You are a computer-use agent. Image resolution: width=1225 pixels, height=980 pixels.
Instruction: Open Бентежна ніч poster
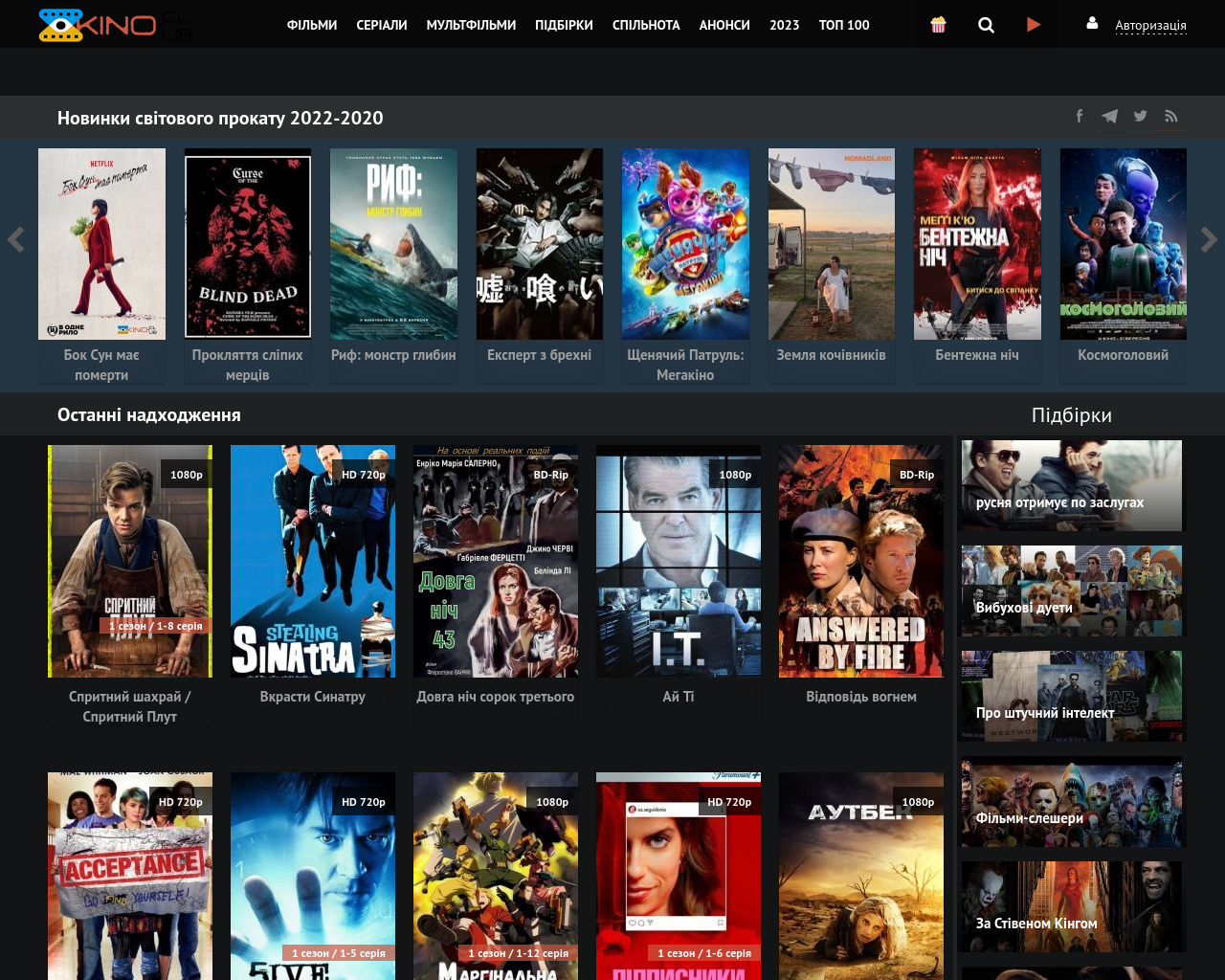[977, 244]
